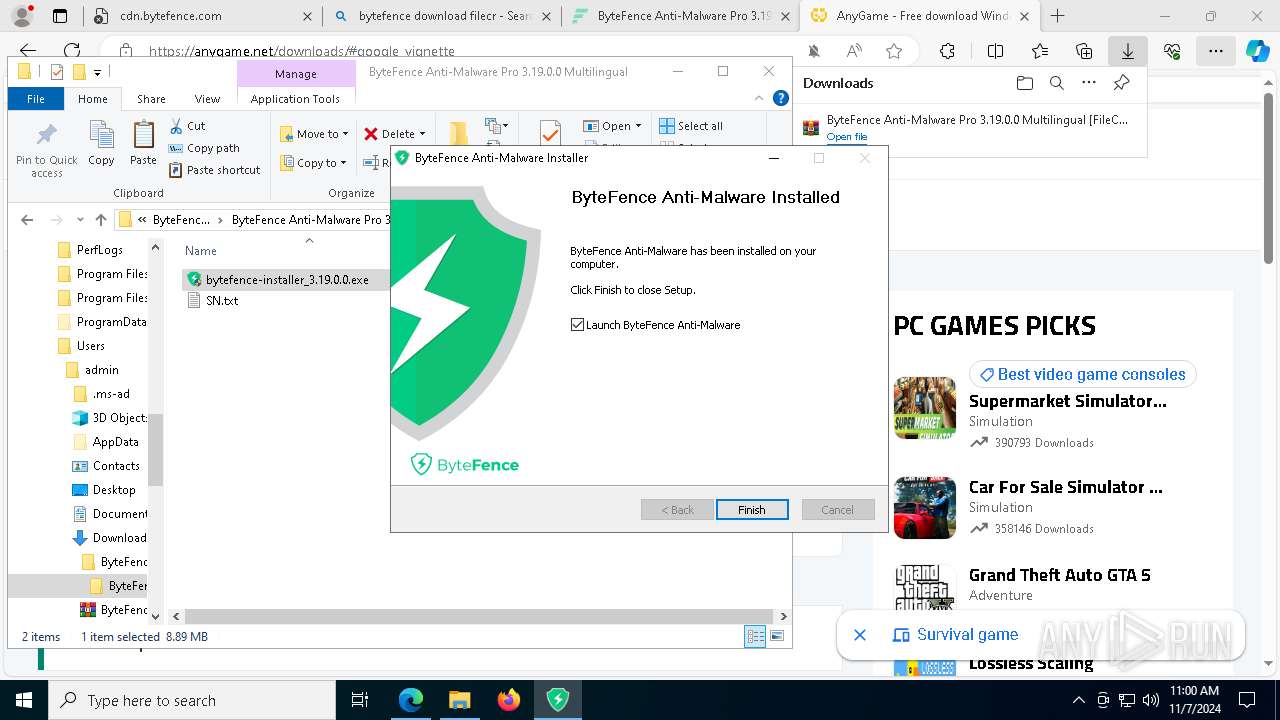The height and width of the screenshot is (720, 1280).
Task: Click the Paste icon in ribbon
Action: [143, 143]
